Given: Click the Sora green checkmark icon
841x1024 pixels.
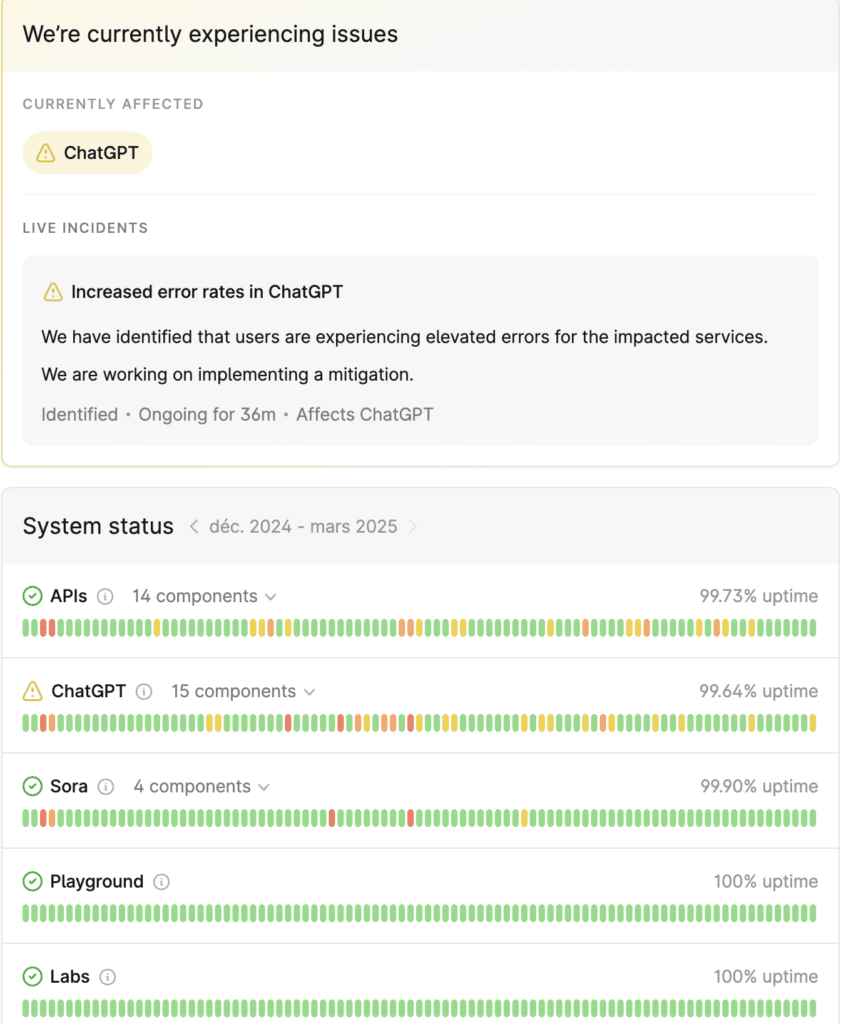Looking at the screenshot, I should 33,787.
